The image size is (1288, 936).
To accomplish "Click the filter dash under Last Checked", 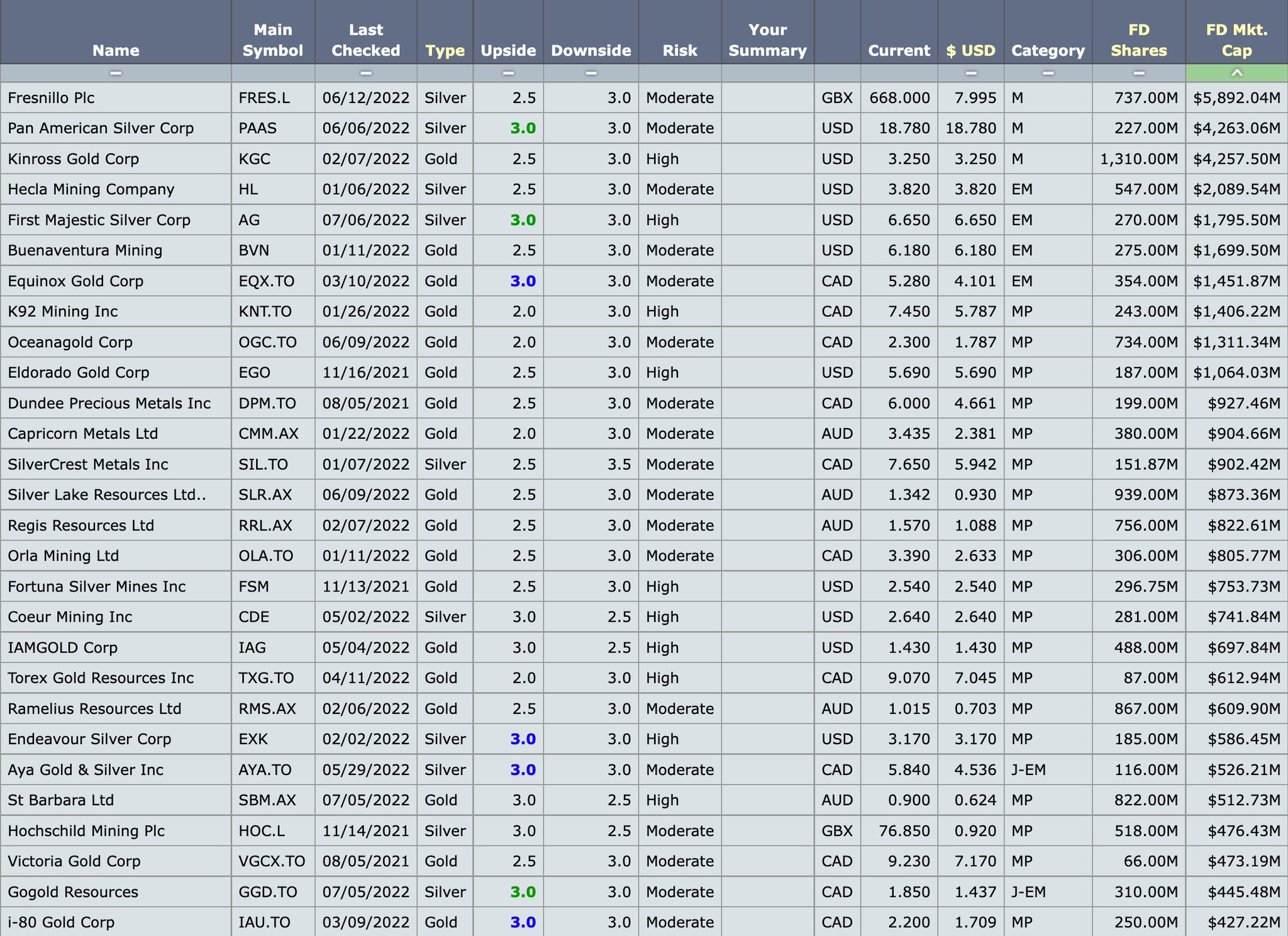I will (x=365, y=73).
